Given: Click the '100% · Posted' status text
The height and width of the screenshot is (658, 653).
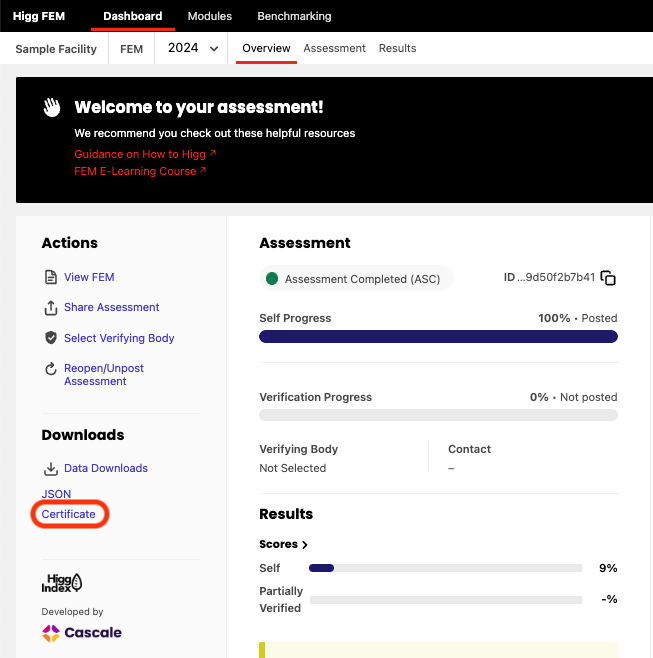Looking at the screenshot, I should [x=577, y=318].
